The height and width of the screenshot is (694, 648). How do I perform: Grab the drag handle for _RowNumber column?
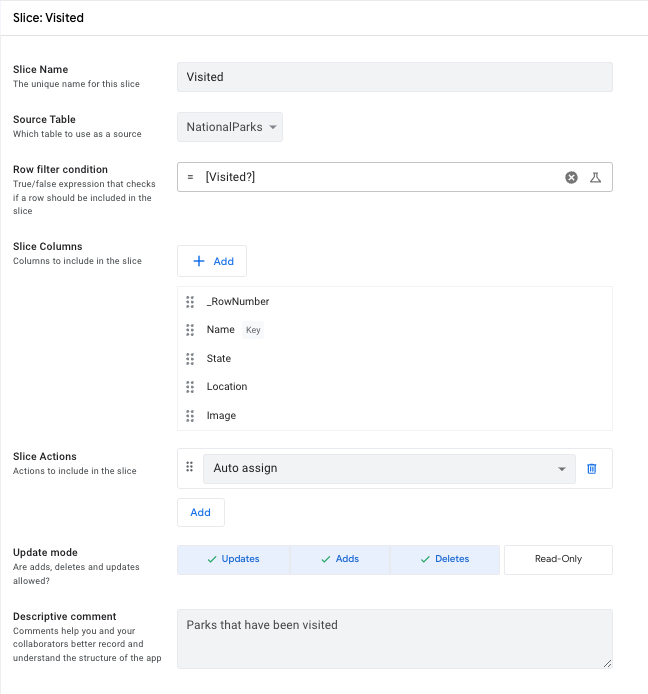[x=190, y=302]
